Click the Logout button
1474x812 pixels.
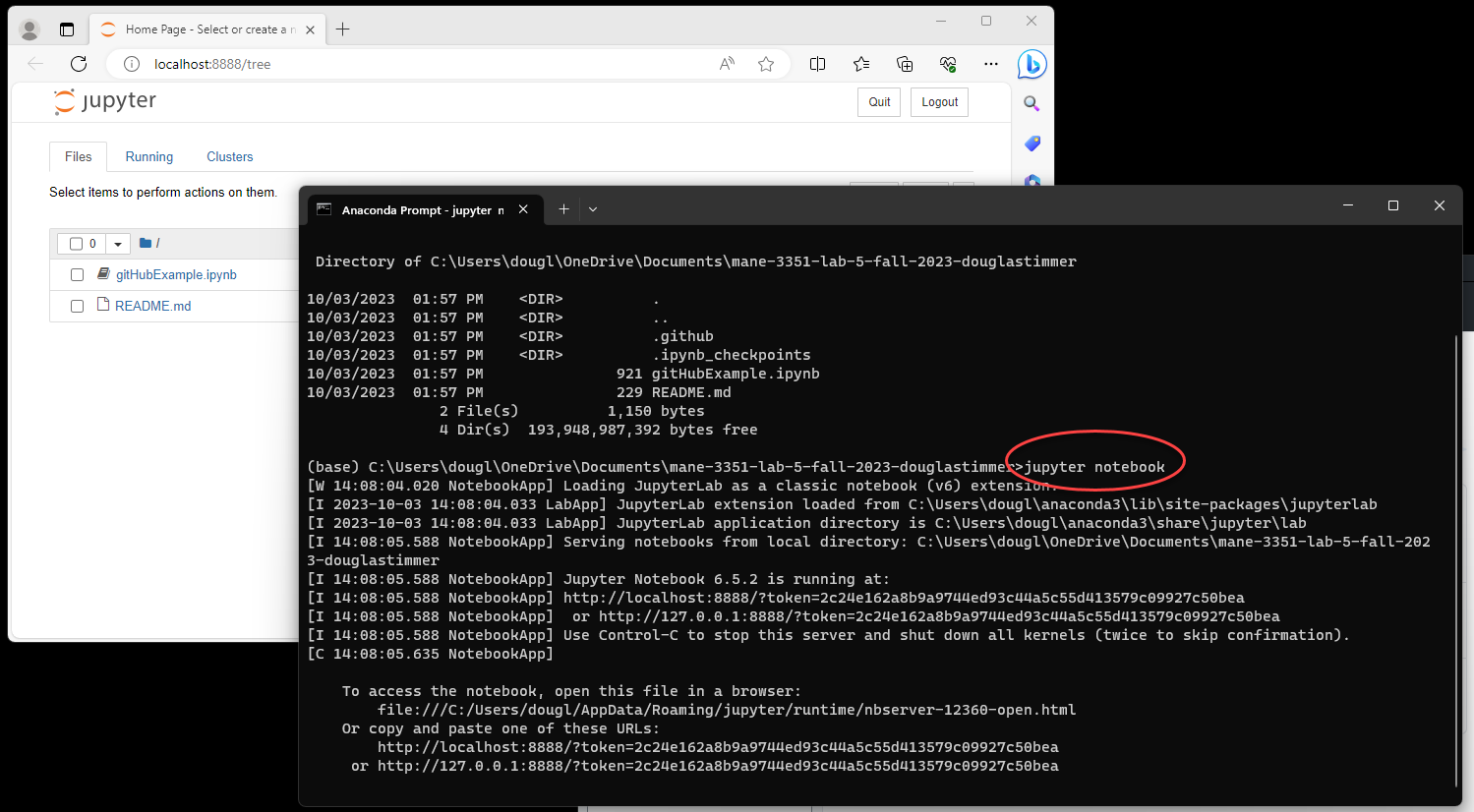pos(939,102)
